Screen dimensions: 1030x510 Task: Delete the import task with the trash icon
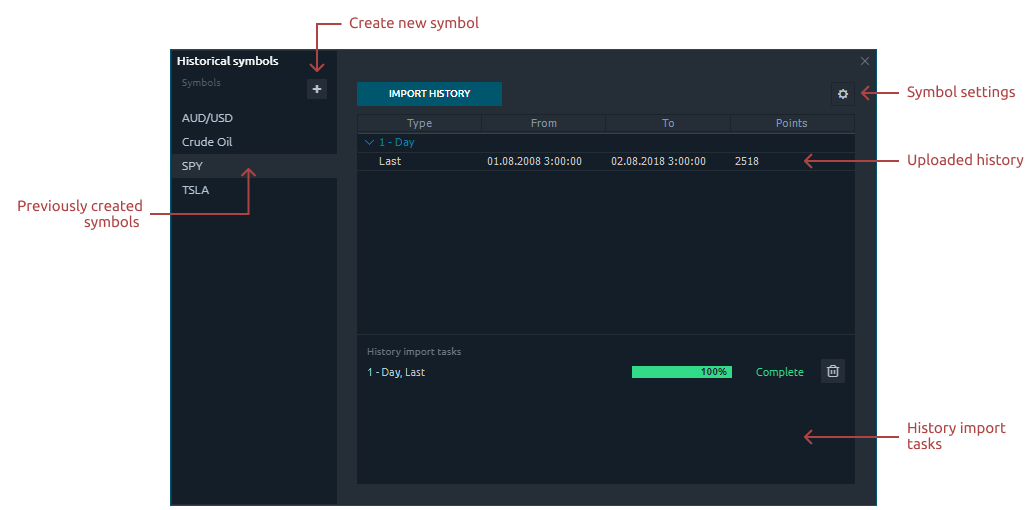coord(833,371)
